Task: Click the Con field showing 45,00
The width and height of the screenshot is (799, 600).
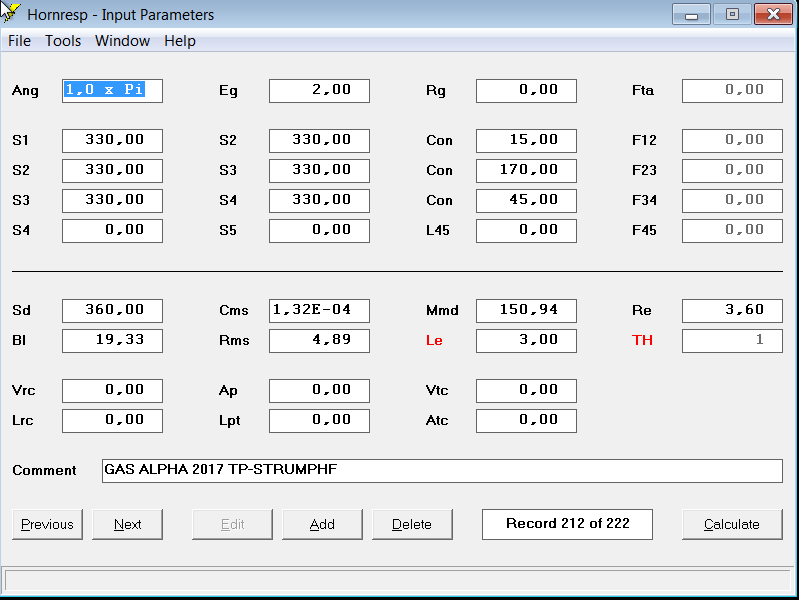Action: [526, 201]
